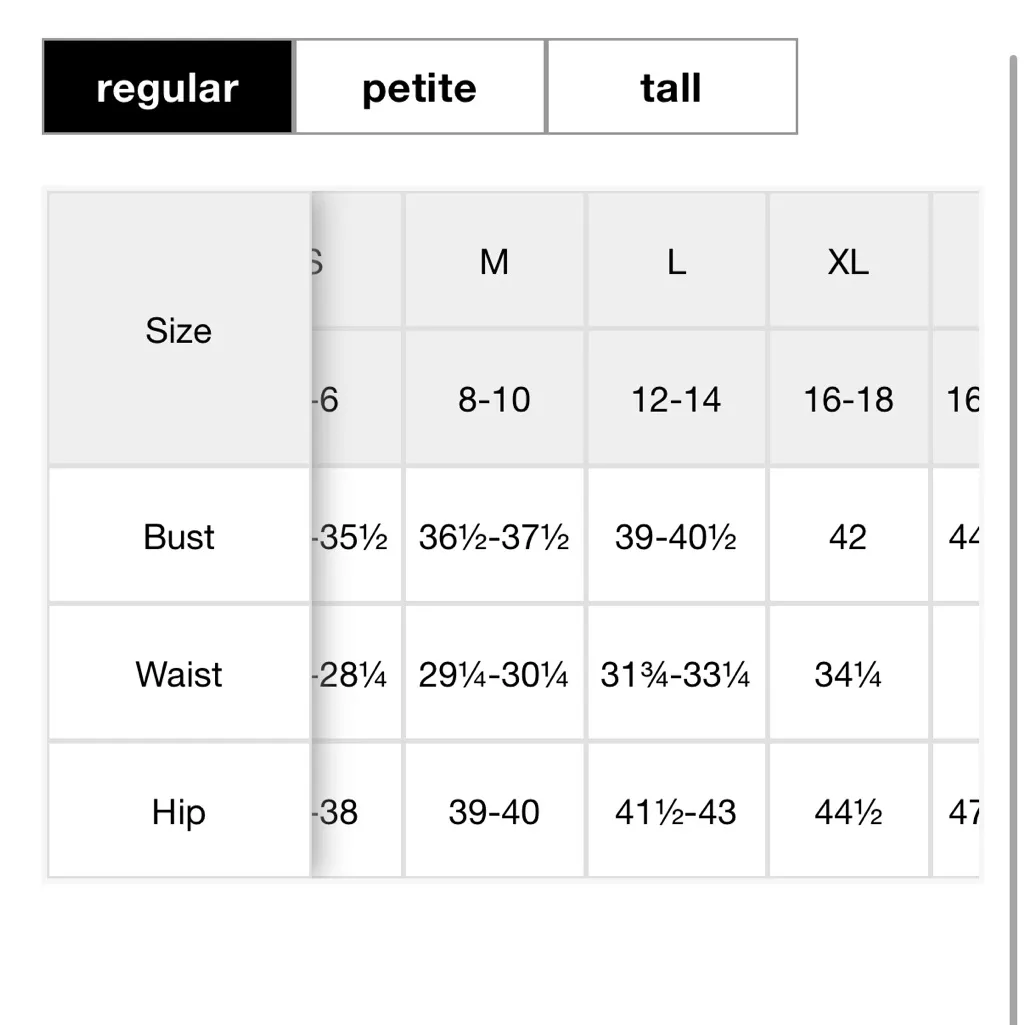Click the Size header cell
This screenshot has height=1025, width=1025.
(x=178, y=330)
